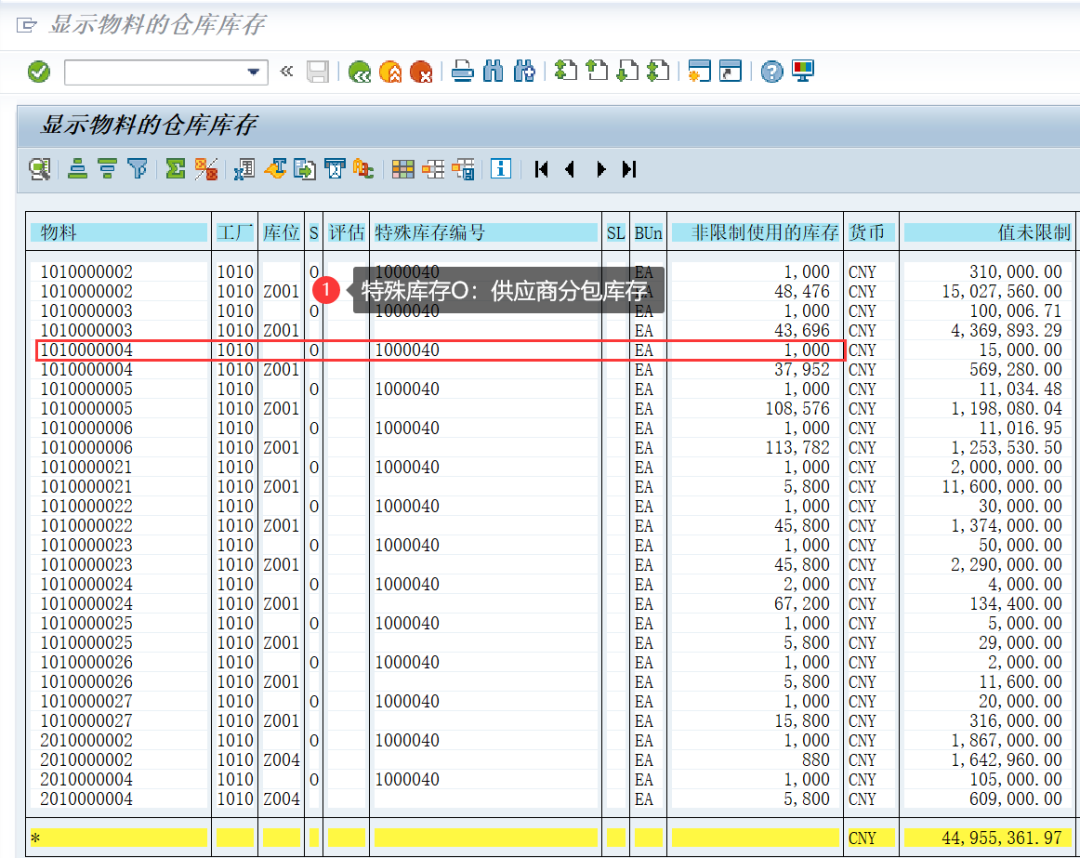
Task: Click the Print icon in toolbar
Action: 462,72
